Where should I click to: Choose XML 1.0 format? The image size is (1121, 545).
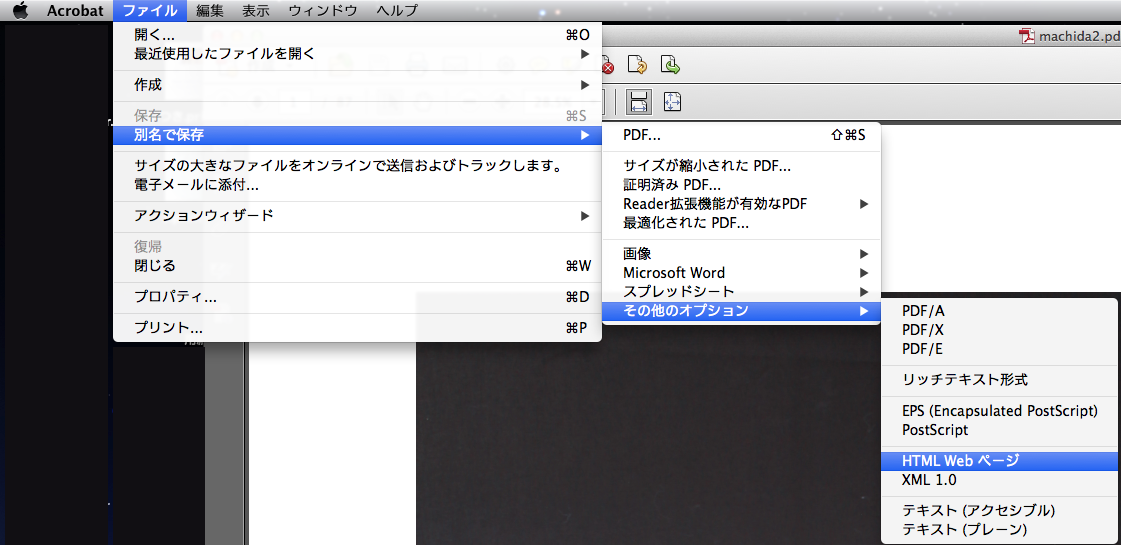coord(999,479)
